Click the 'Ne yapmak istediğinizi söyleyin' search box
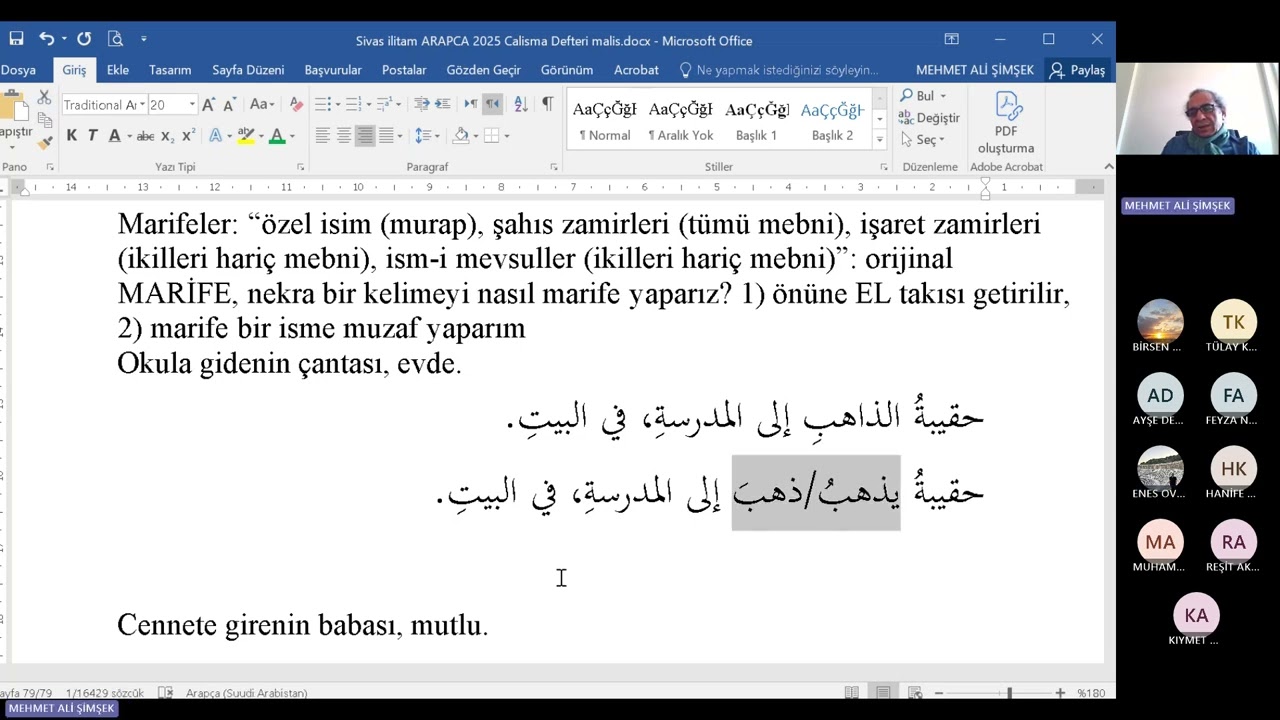Screen dimensions: 1280x720 779,70
